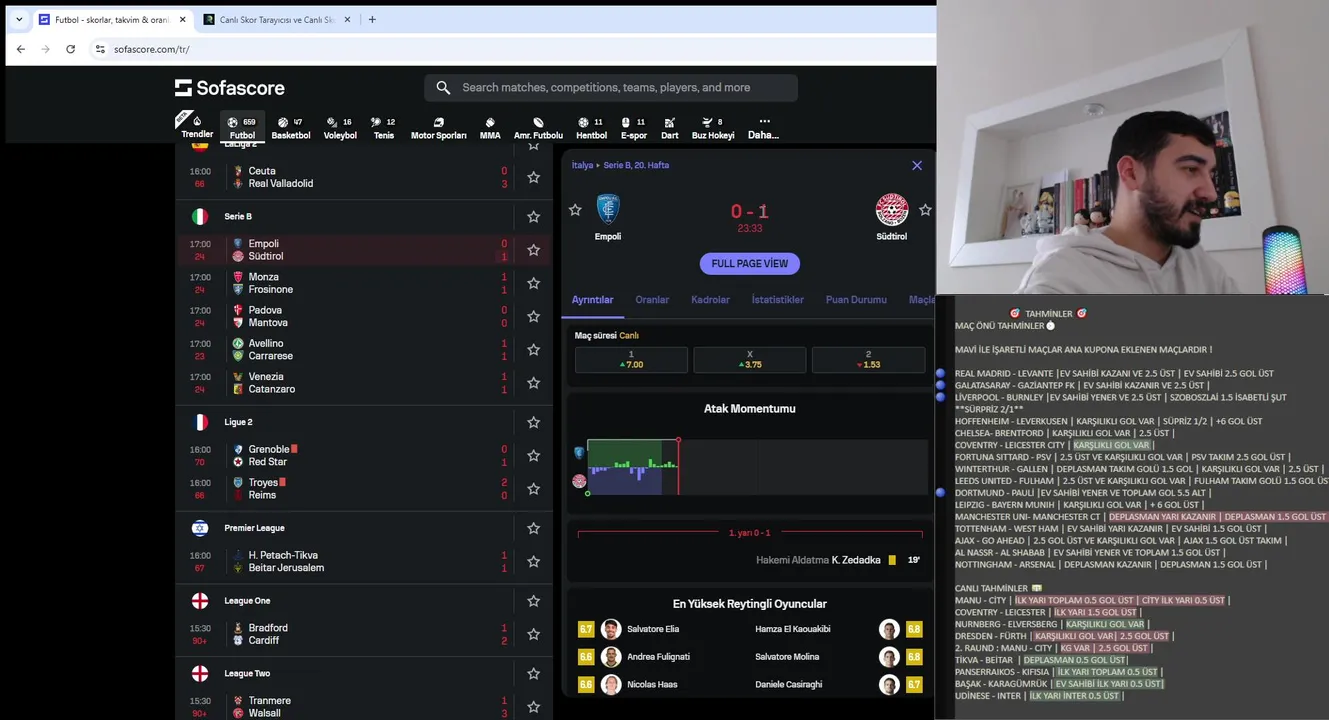The width and height of the screenshot is (1329, 720).
Task: Favorite the Venezia vs Catanzaro match
Action: point(533,383)
